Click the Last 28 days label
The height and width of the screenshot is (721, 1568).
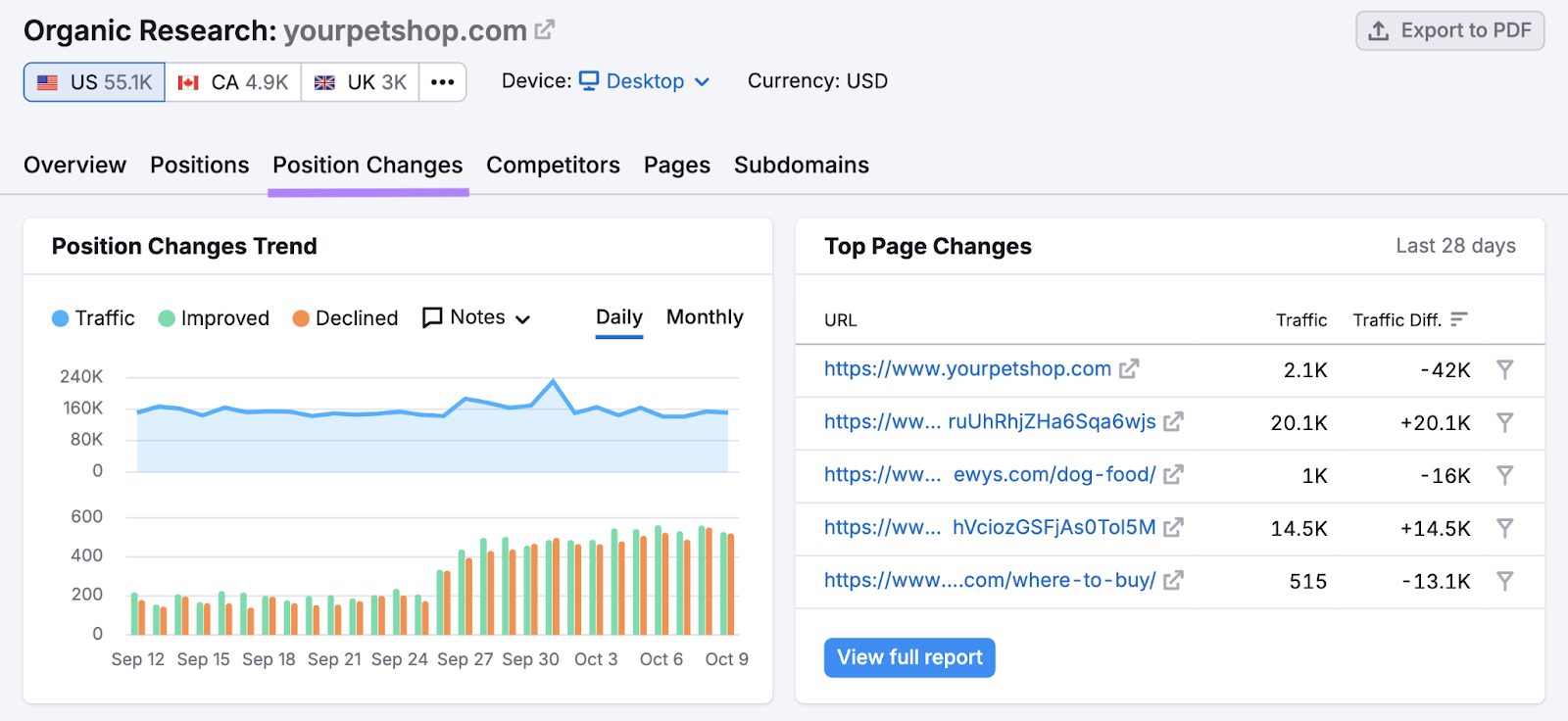(1455, 246)
